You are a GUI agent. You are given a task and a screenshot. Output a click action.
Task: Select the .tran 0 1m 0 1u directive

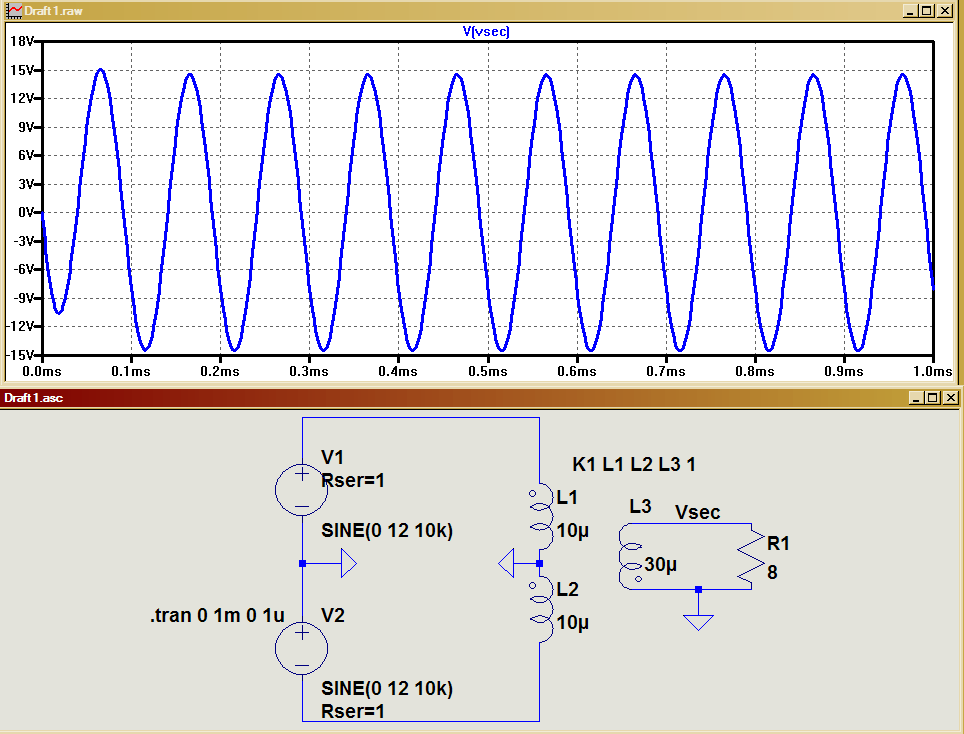coord(218,615)
